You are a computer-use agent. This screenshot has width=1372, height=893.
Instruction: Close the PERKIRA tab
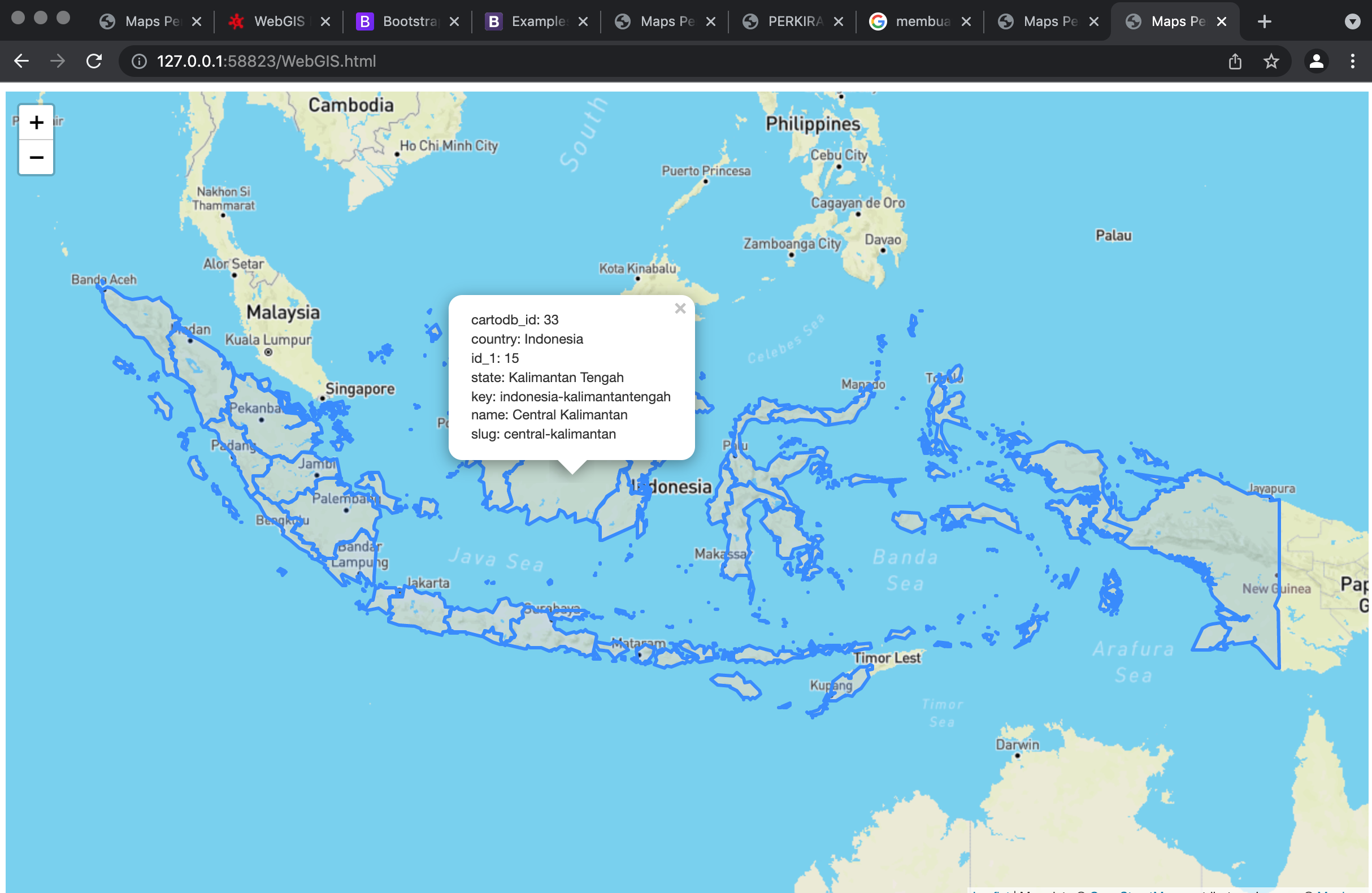coord(839,21)
